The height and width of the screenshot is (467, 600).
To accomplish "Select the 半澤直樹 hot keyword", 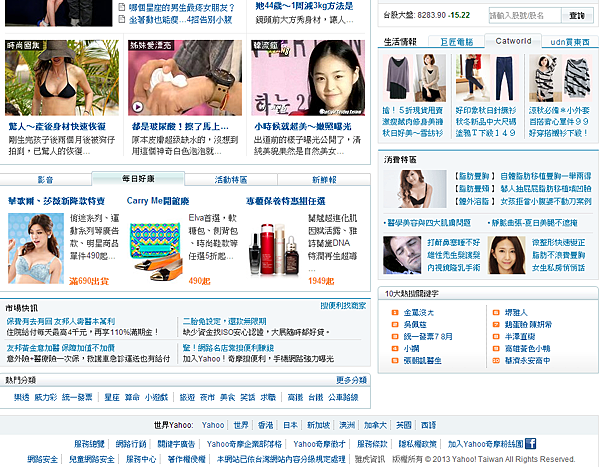I will click(520, 336).
